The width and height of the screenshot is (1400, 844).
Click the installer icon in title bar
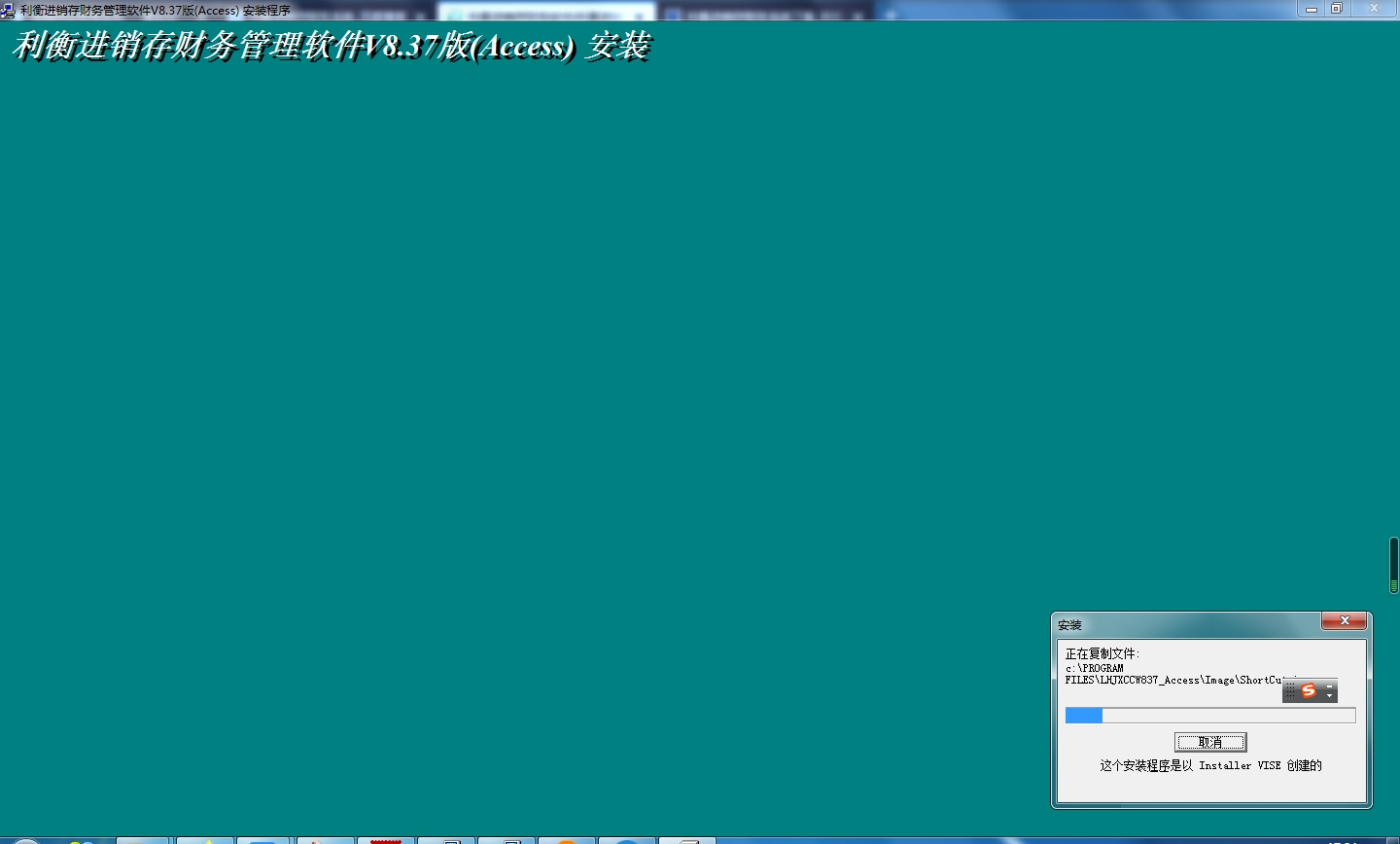pos(8,11)
